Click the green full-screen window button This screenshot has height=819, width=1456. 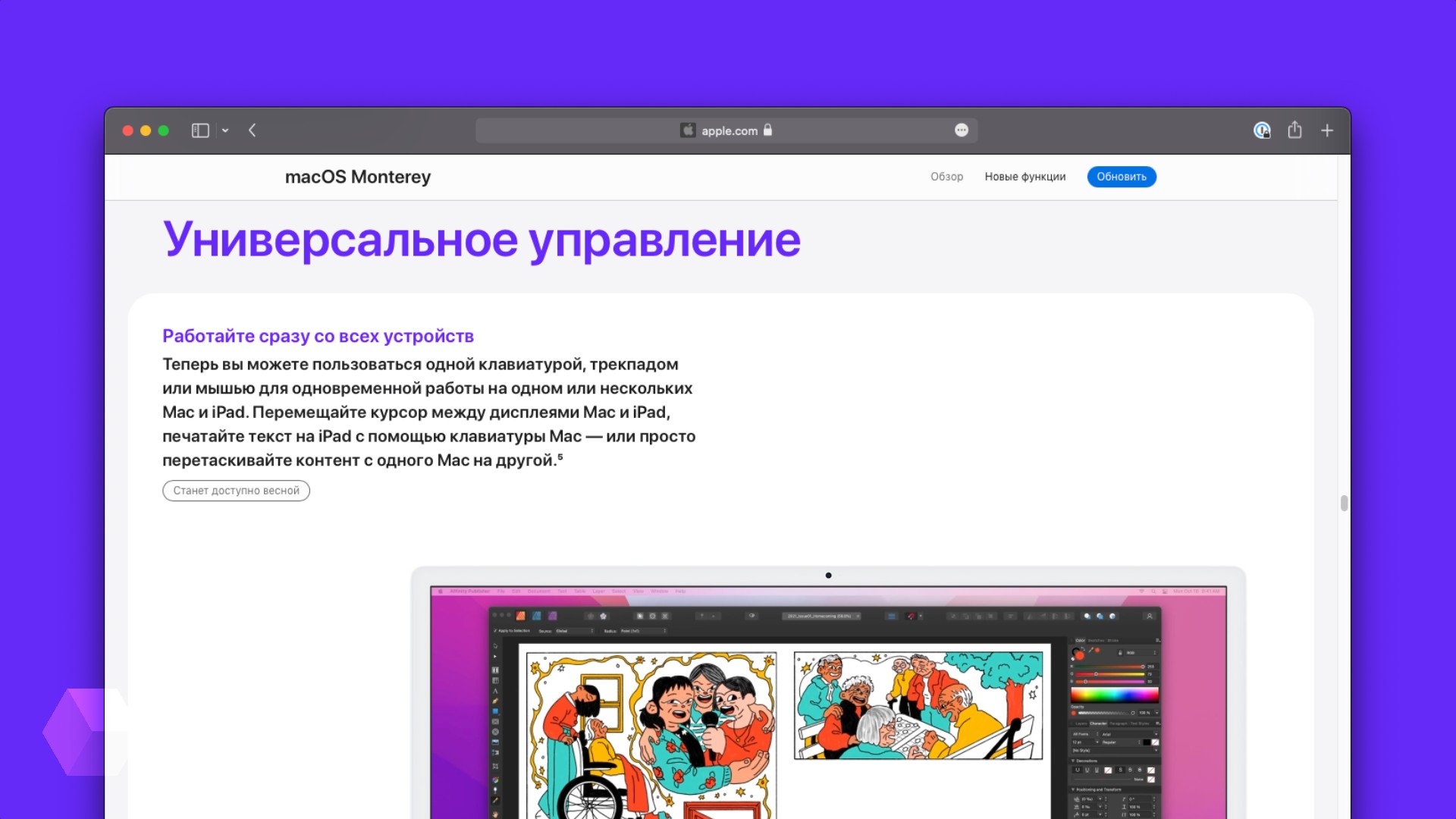coord(163,130)
